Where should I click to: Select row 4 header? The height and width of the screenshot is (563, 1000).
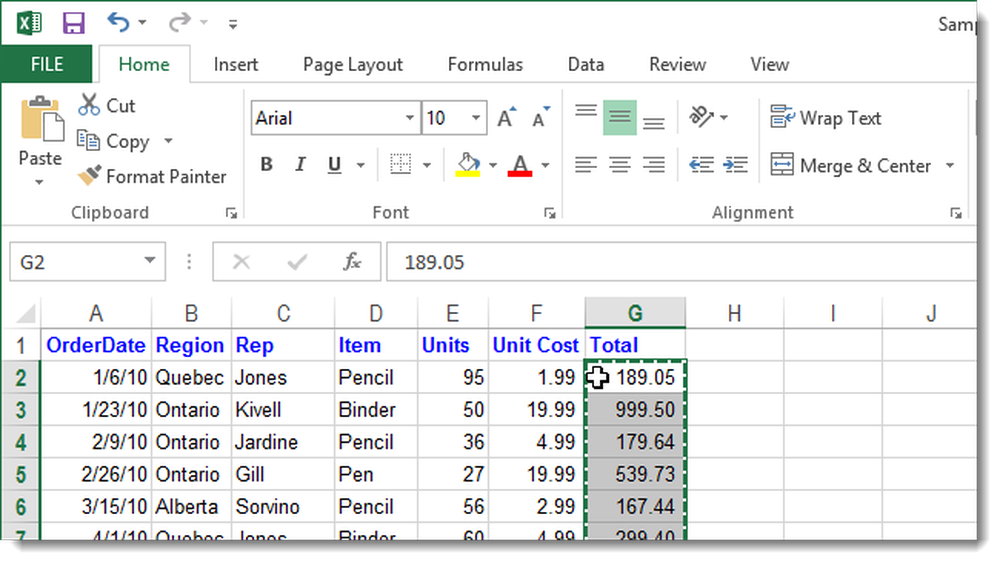point(20,442)
